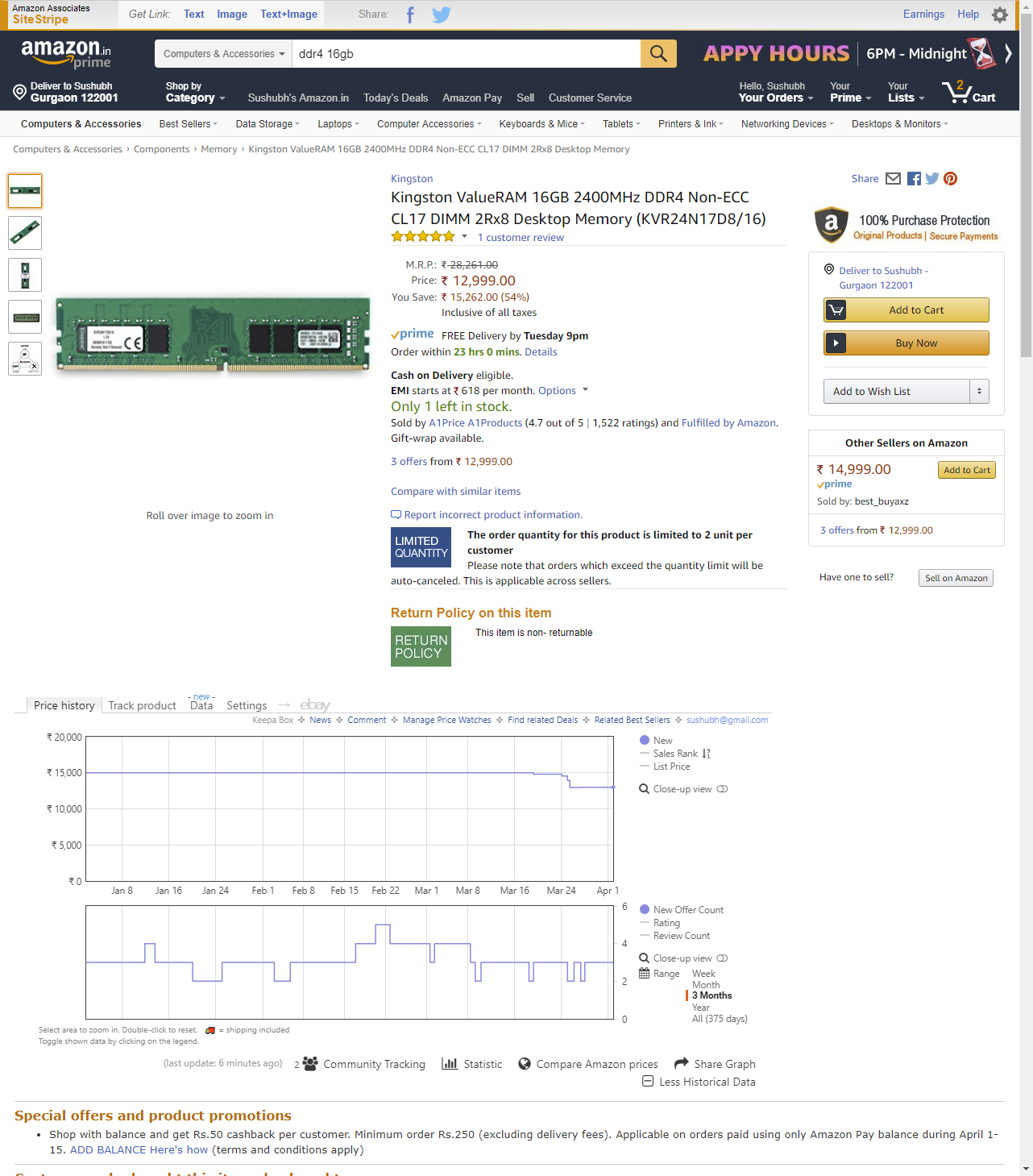
Task: Toggle the New price line legend
Action: point(656,741)
